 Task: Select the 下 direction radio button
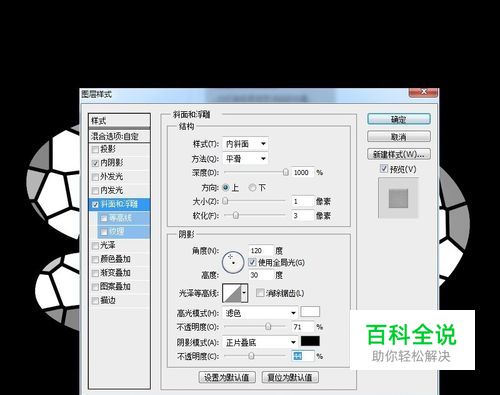click(252, 188)
